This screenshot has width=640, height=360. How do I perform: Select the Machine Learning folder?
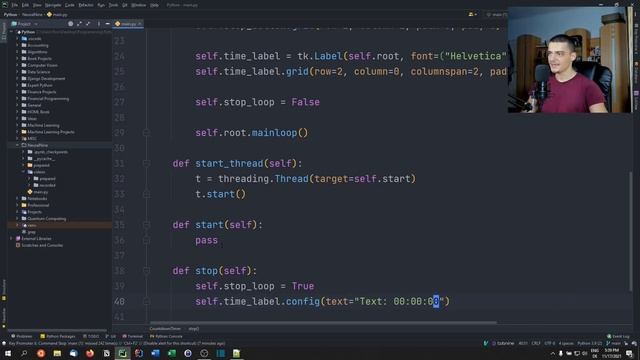pyautogui.click(x=43, y=125)
